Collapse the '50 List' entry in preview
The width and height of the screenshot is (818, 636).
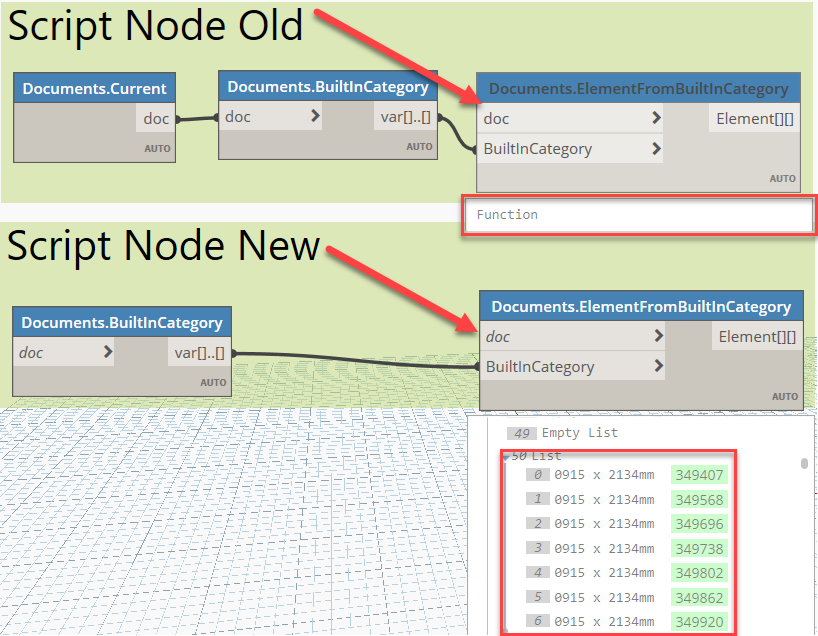505,456
